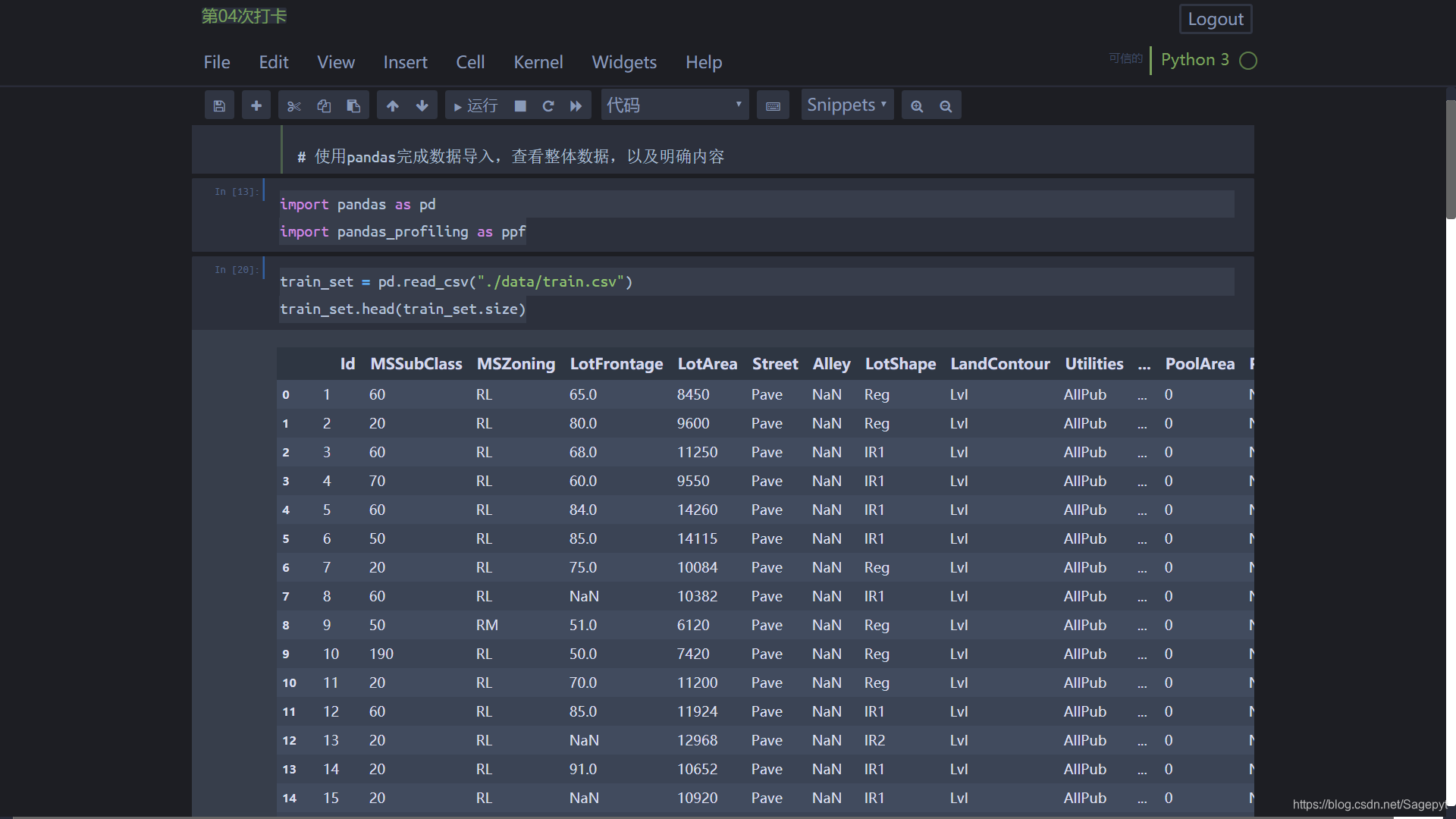Viewport: 1456px width, 819px height.
Task: Click the Python 3 kernel name
Action: [1195, 60]
